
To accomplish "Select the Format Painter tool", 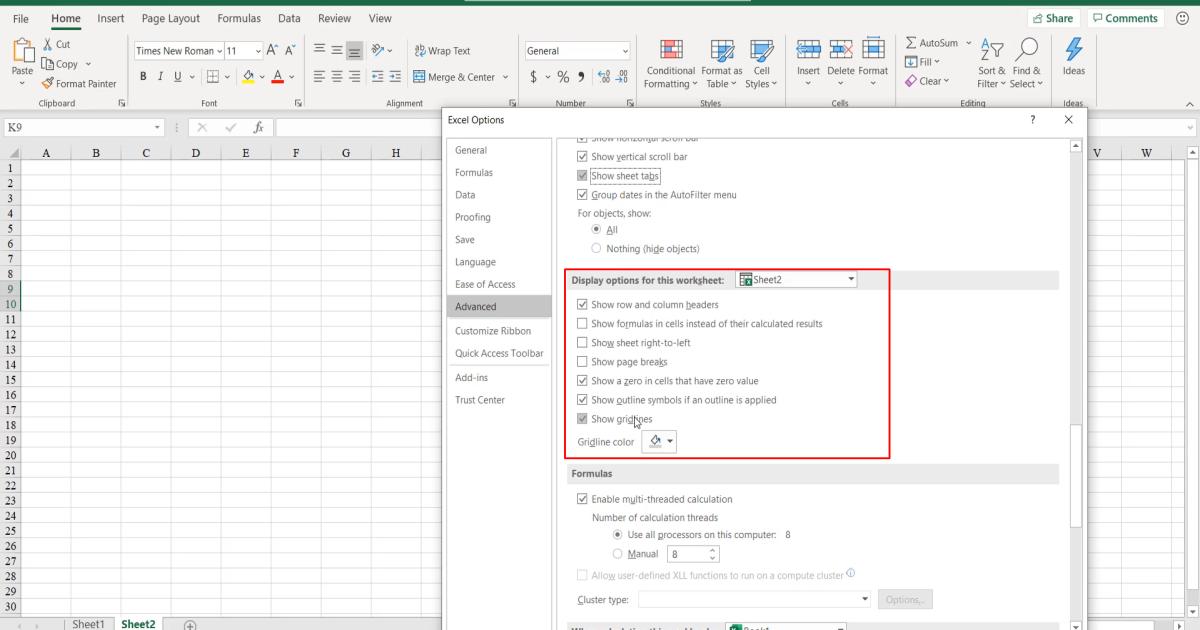I will click(80, 84).
